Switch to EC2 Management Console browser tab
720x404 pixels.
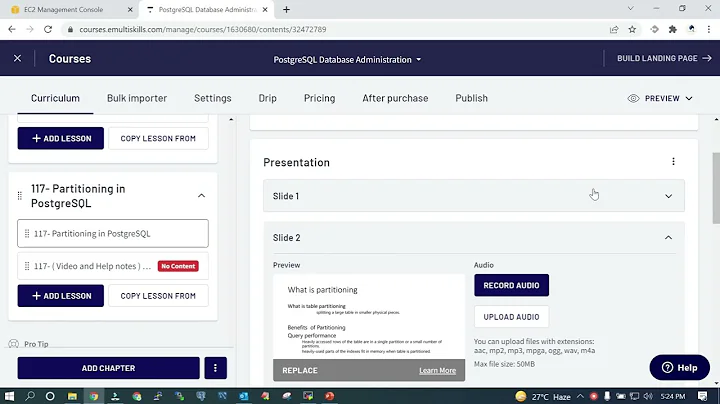click(x=69, y=10)
